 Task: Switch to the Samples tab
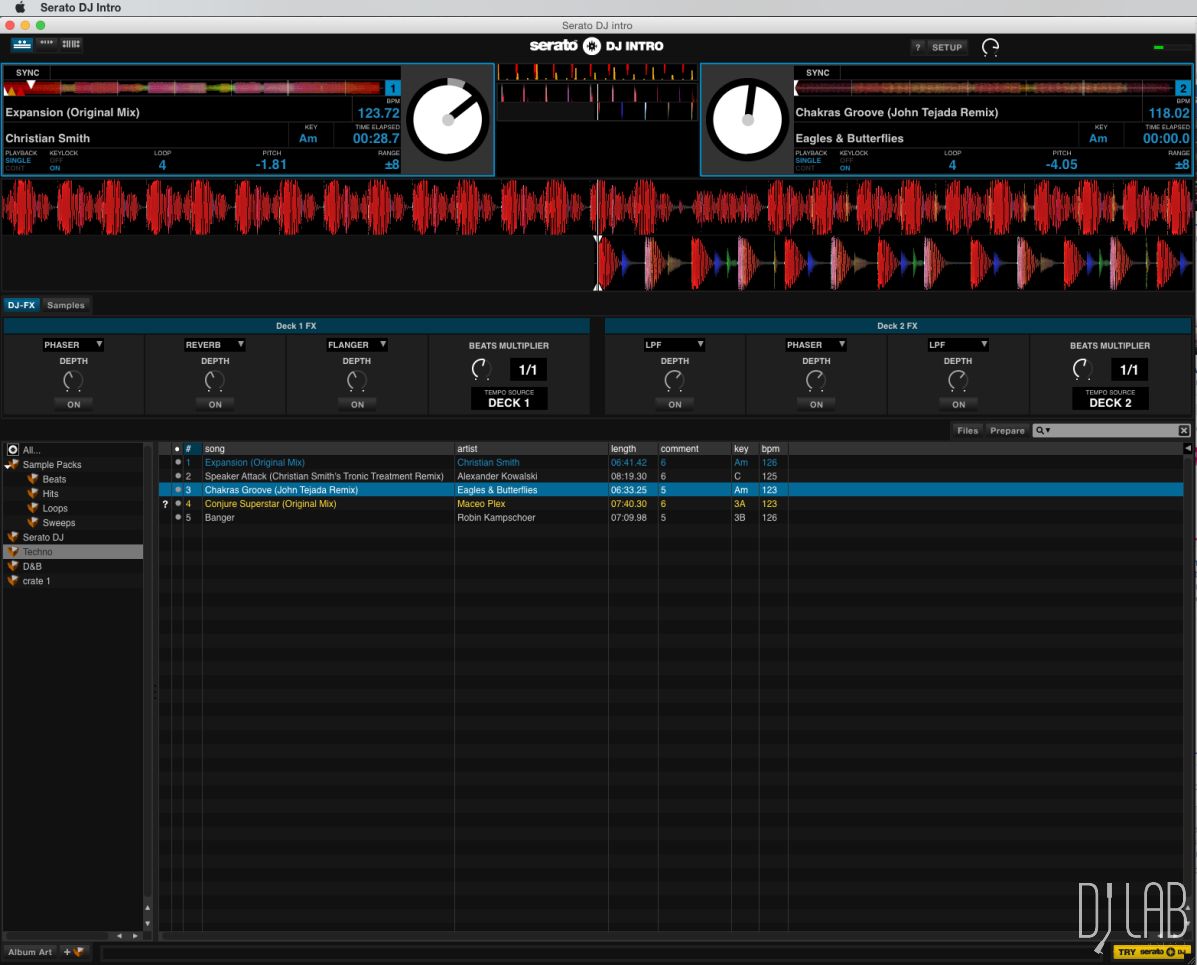(66, 305)
